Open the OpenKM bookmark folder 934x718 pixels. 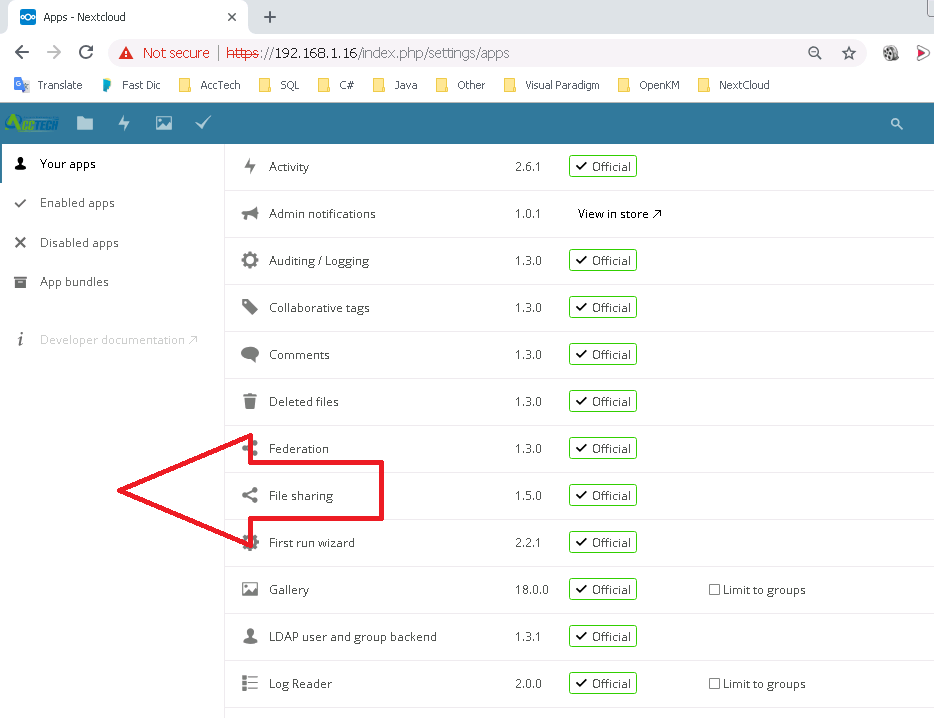coord(649,85)
